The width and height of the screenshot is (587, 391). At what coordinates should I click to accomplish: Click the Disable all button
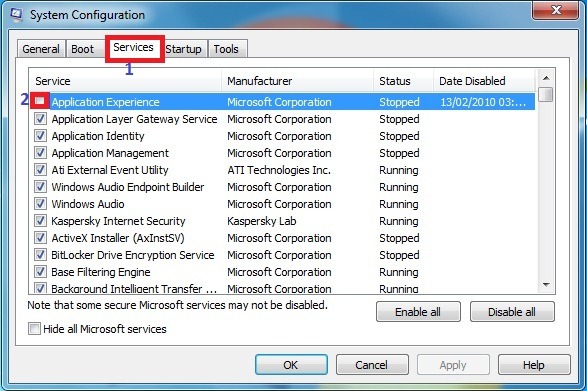tap(512, 312)
